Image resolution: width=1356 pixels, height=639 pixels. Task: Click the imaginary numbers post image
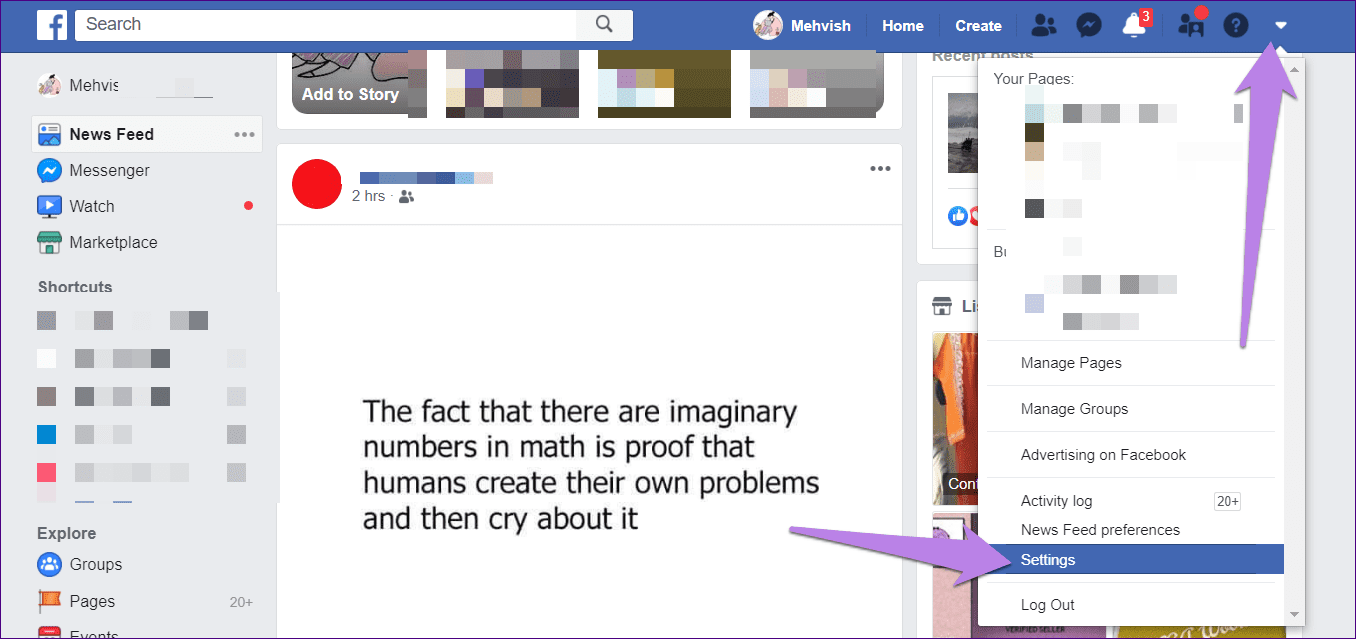(x=590, y=432)
